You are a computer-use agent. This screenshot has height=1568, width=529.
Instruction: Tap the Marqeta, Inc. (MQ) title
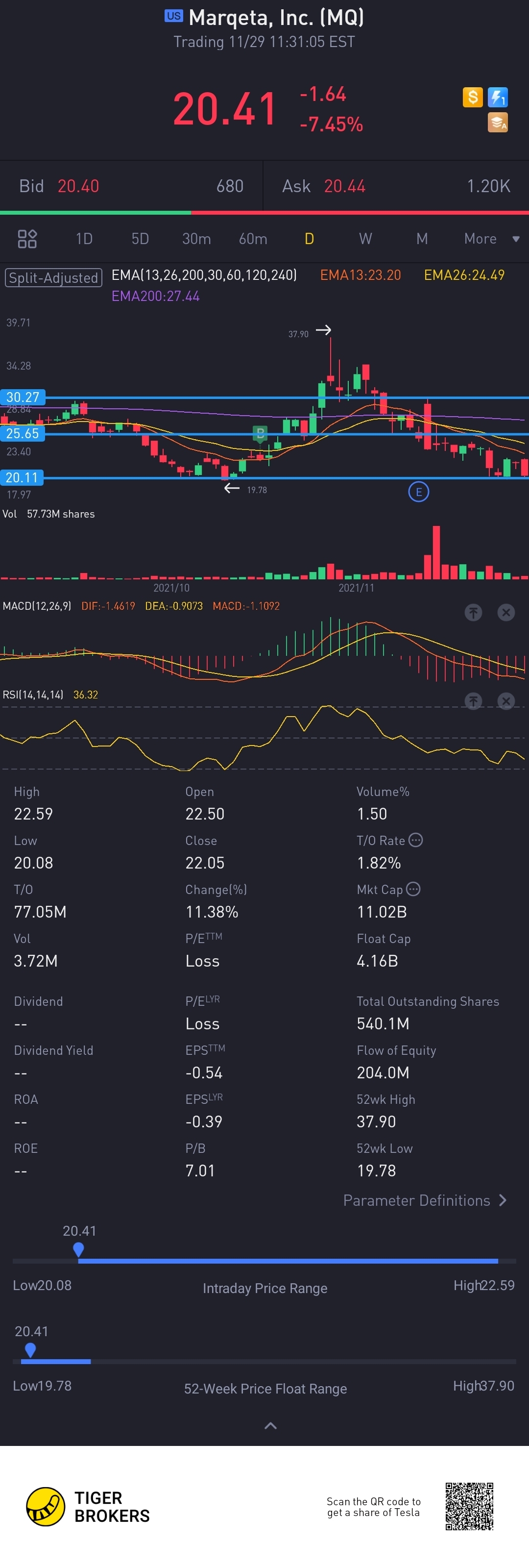click(277, 17)
